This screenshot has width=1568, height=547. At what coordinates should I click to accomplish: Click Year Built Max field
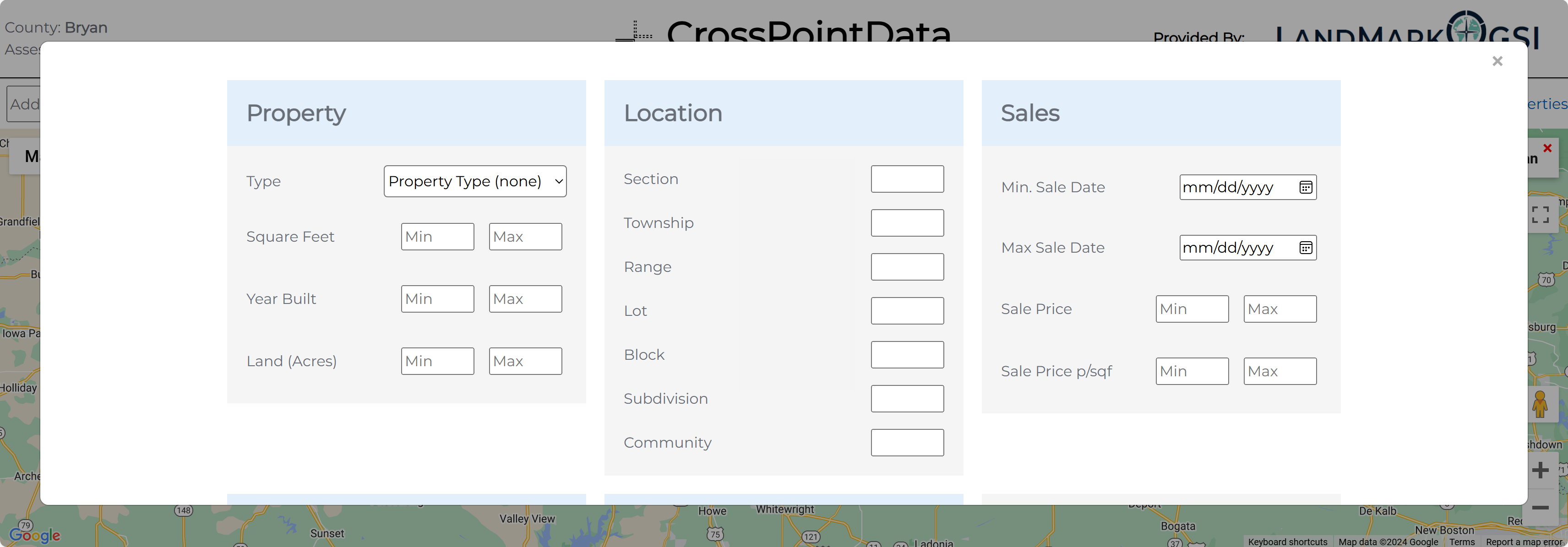pos(525,299)
